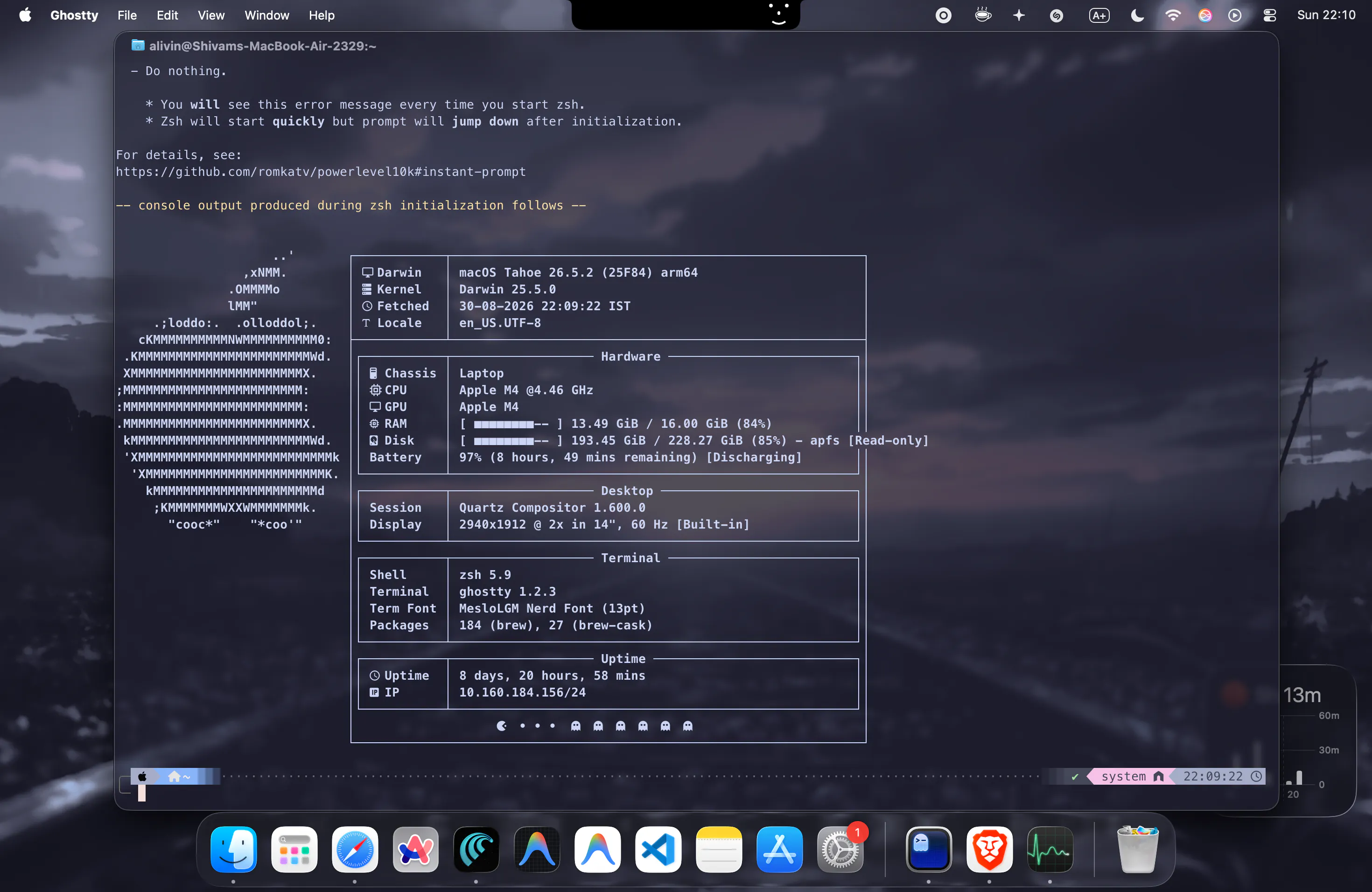This screenshot has height=892, width=1372.
Task: Launch Safari from the Dock
Action: coord(355,850)
